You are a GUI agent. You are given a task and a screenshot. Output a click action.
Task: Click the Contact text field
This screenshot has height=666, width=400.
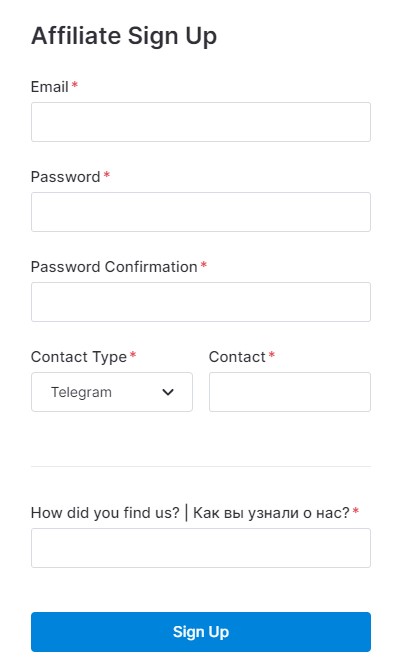[x=290, y=392]
